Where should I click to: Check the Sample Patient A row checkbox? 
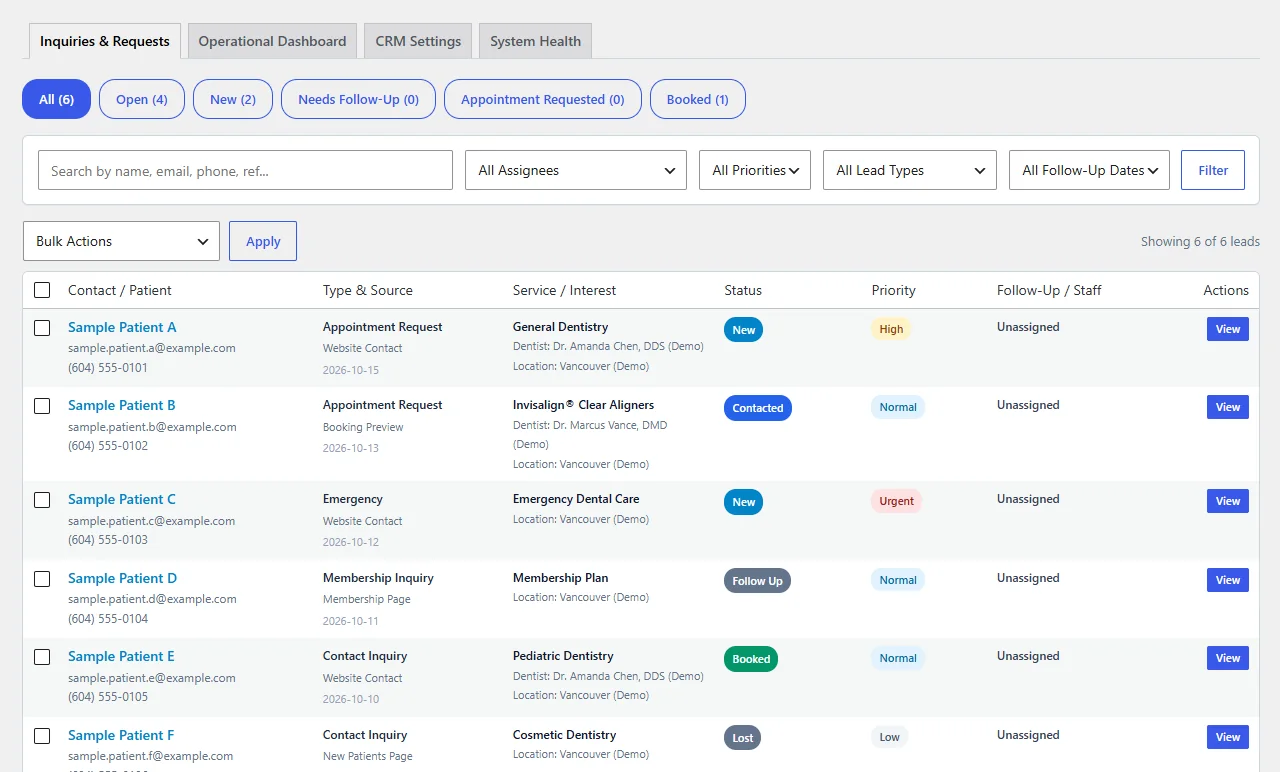(42, 328)
